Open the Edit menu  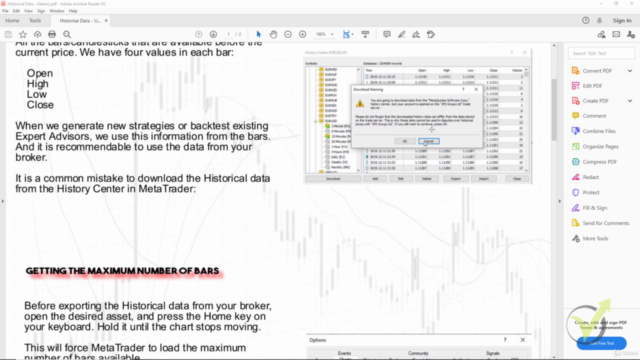coord(16,11)
